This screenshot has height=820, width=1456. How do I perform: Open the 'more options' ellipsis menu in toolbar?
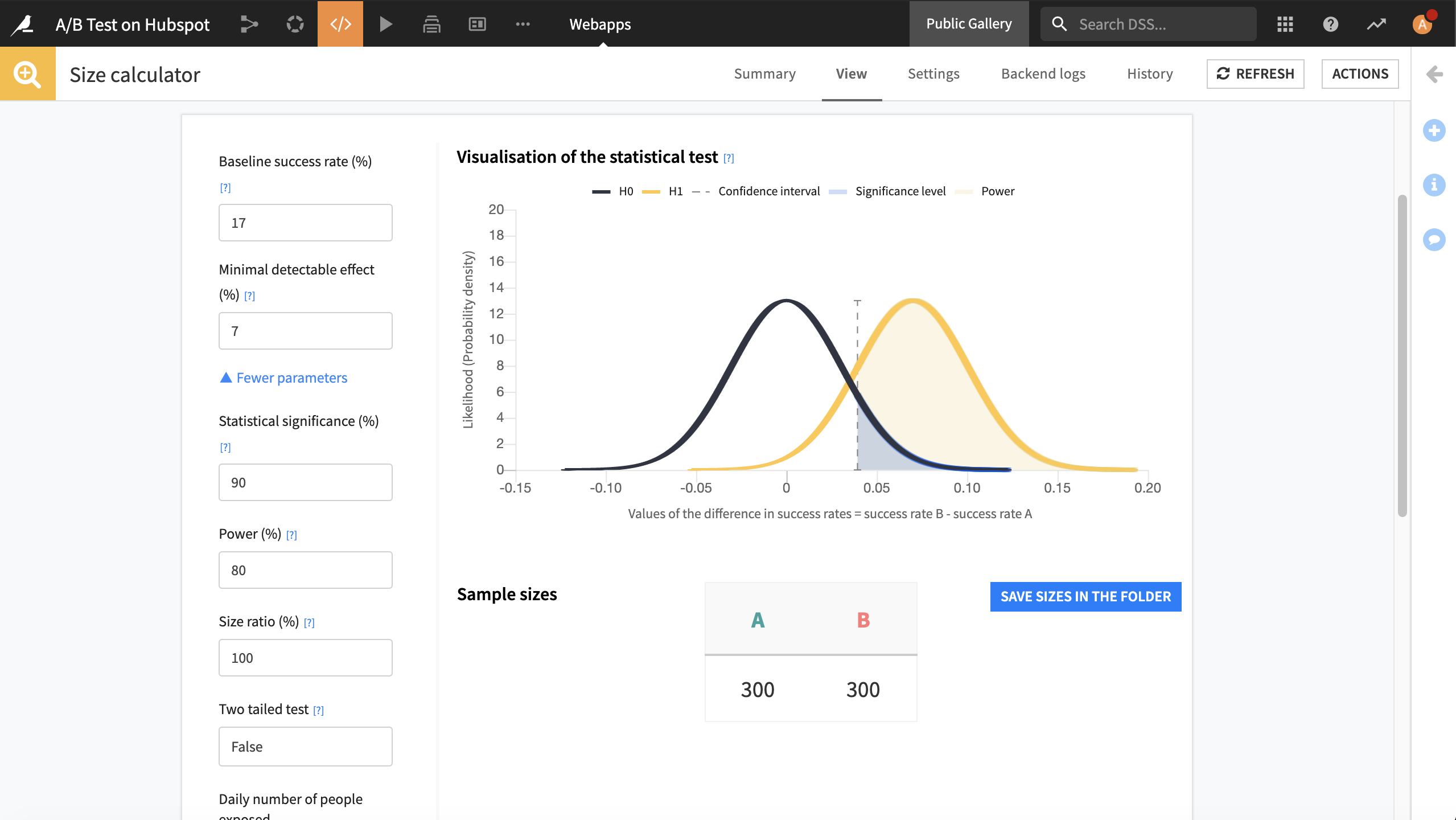(523, 24)
